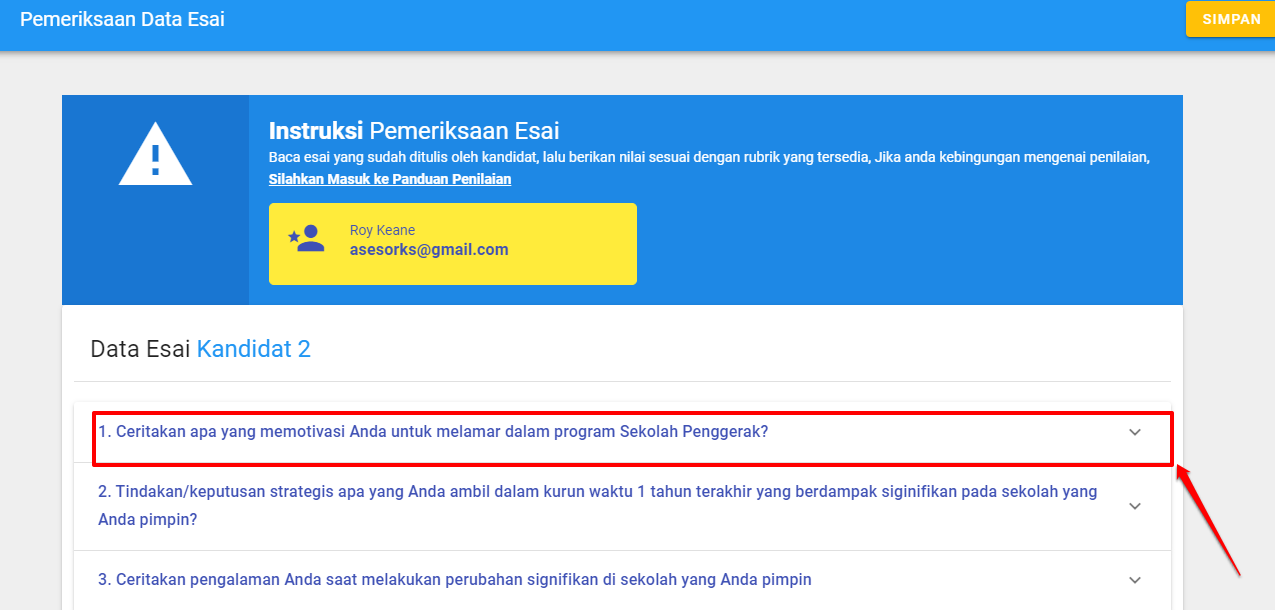This screenshot has height=610, width=1275.
Task: Click the Kandidat 2 blue label
Action: pyautogui.click(x=253, y=348)
